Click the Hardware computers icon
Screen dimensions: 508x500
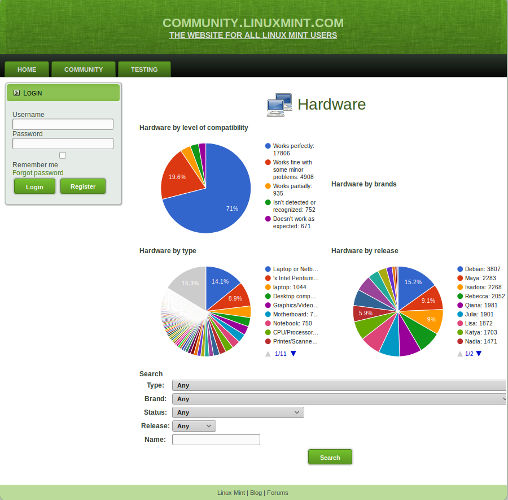(x=279, y=105)
